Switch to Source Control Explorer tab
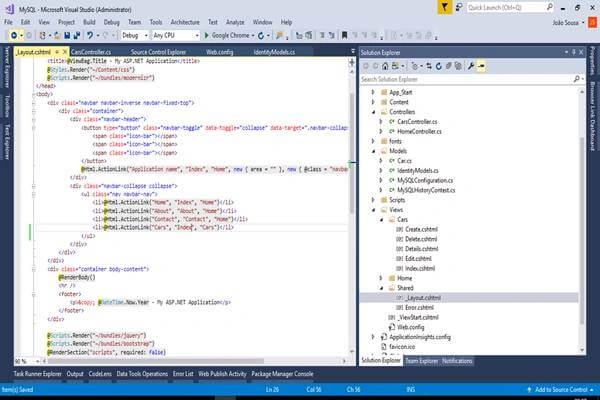Screen dimensions: 600x400 tap(158, 52)
